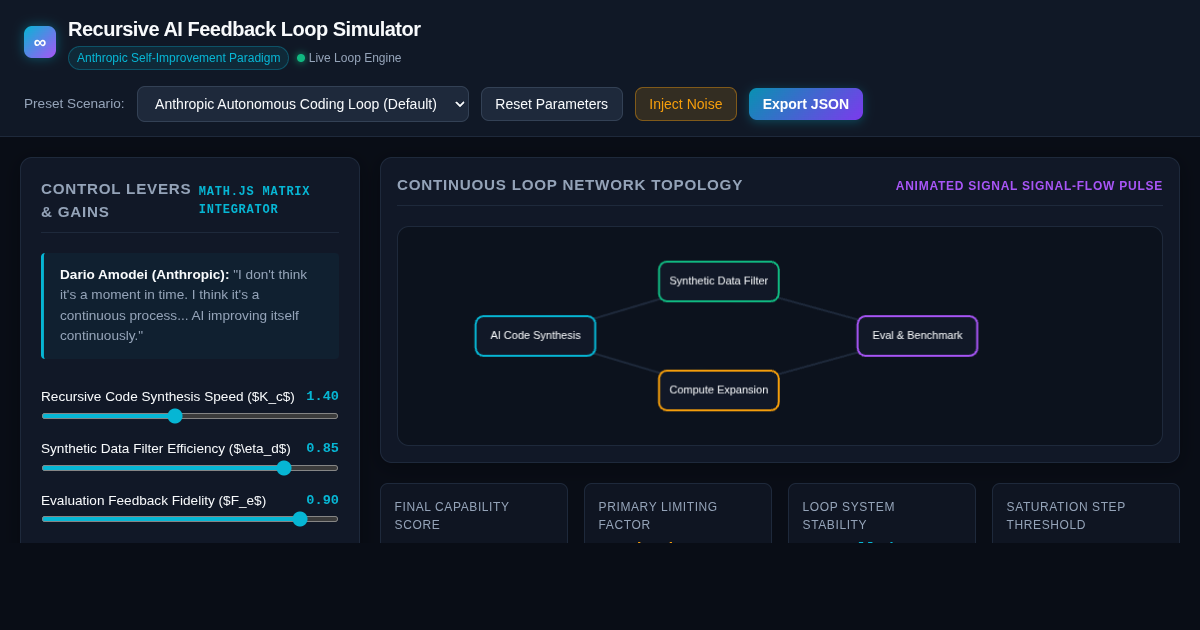The height and width of the screenshot is (630, 1200).
Task: Select the Eval & Benchmark node
Action: [x=917, y=336]
